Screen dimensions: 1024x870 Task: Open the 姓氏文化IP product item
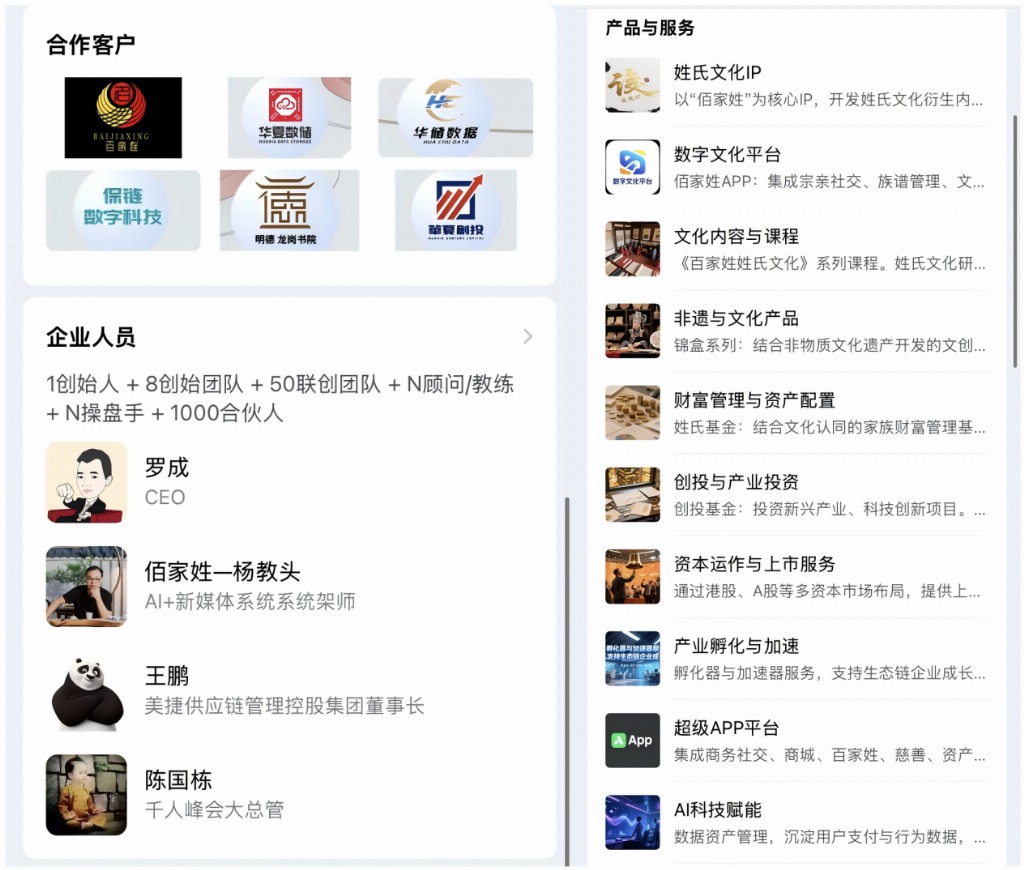(x=796, y=85)
